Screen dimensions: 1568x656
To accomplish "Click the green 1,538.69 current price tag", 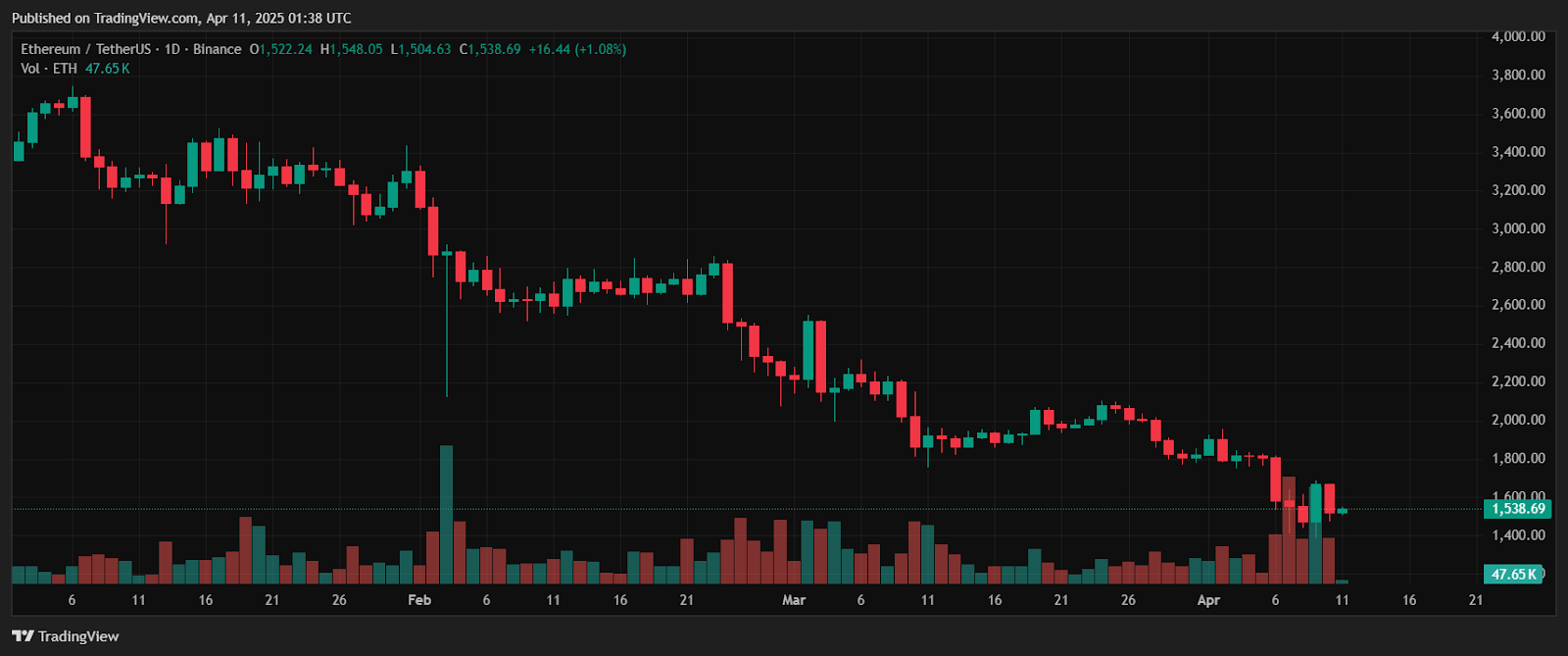I will coord(1516,509).
